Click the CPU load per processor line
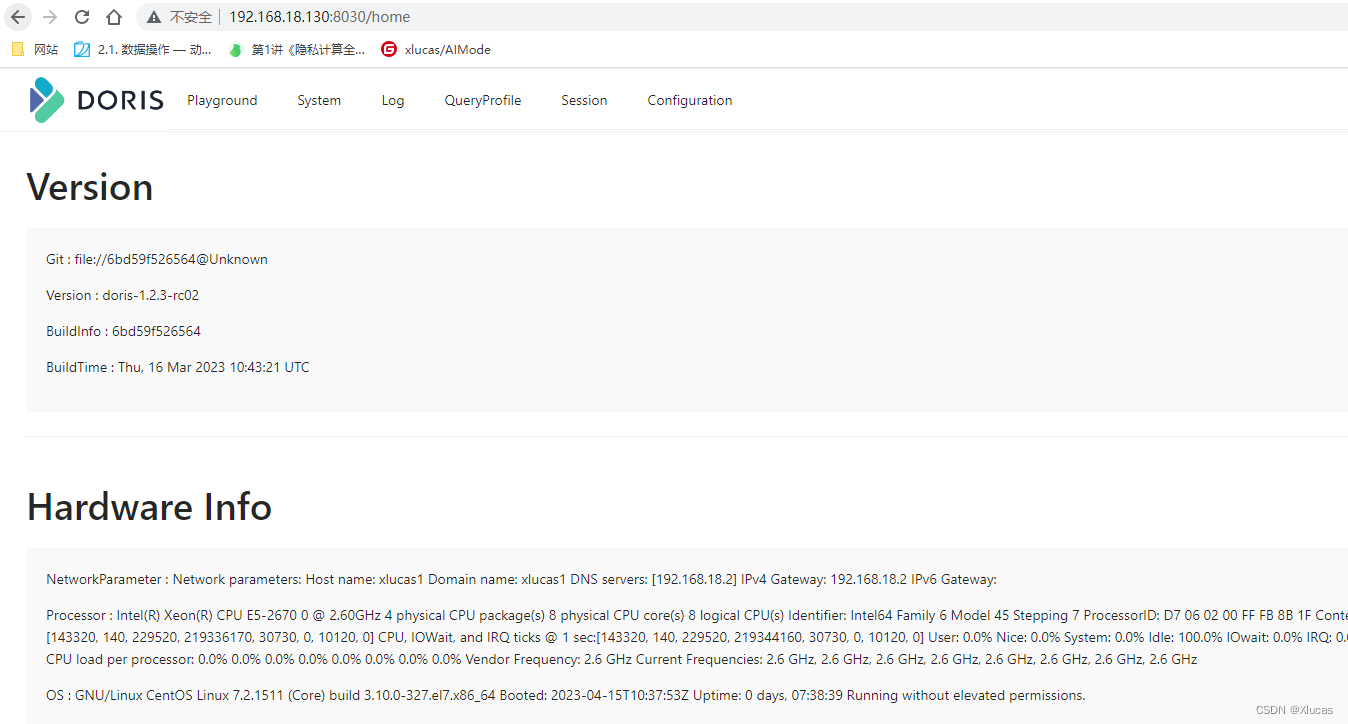 621,659
